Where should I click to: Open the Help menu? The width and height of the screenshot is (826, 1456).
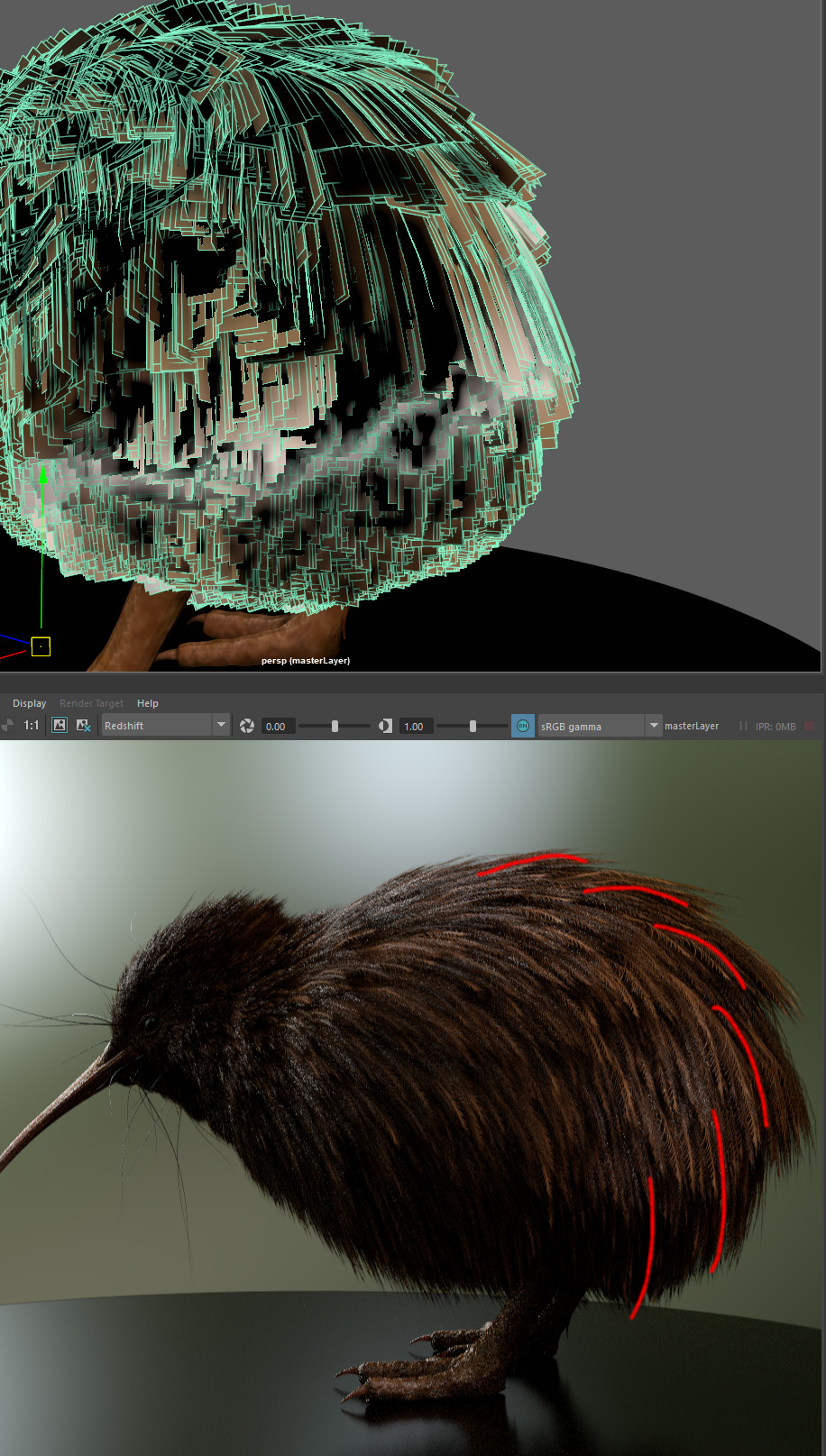pos(147,703)
